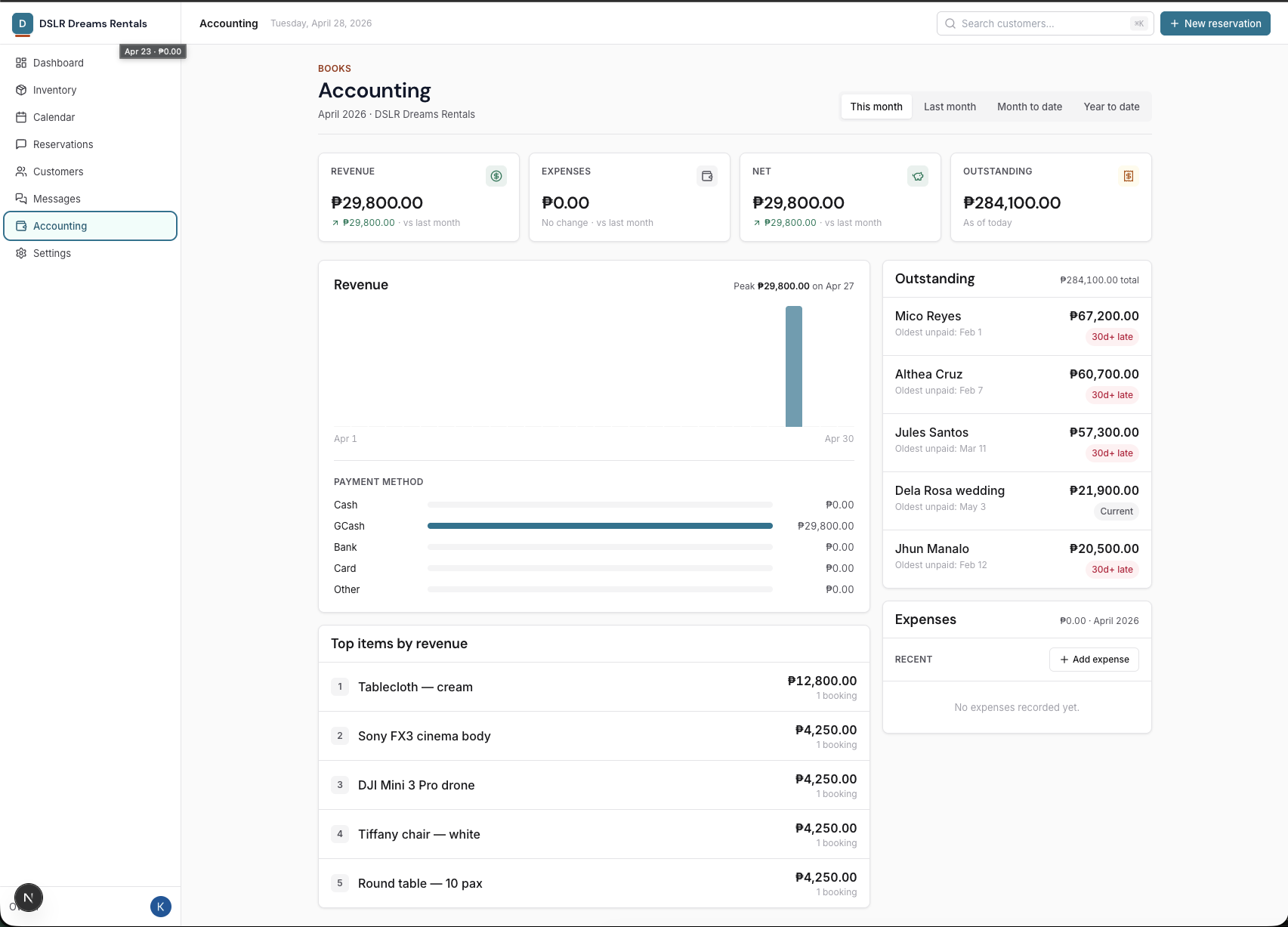Open the Reservations sidebar icon

[21, 144]
